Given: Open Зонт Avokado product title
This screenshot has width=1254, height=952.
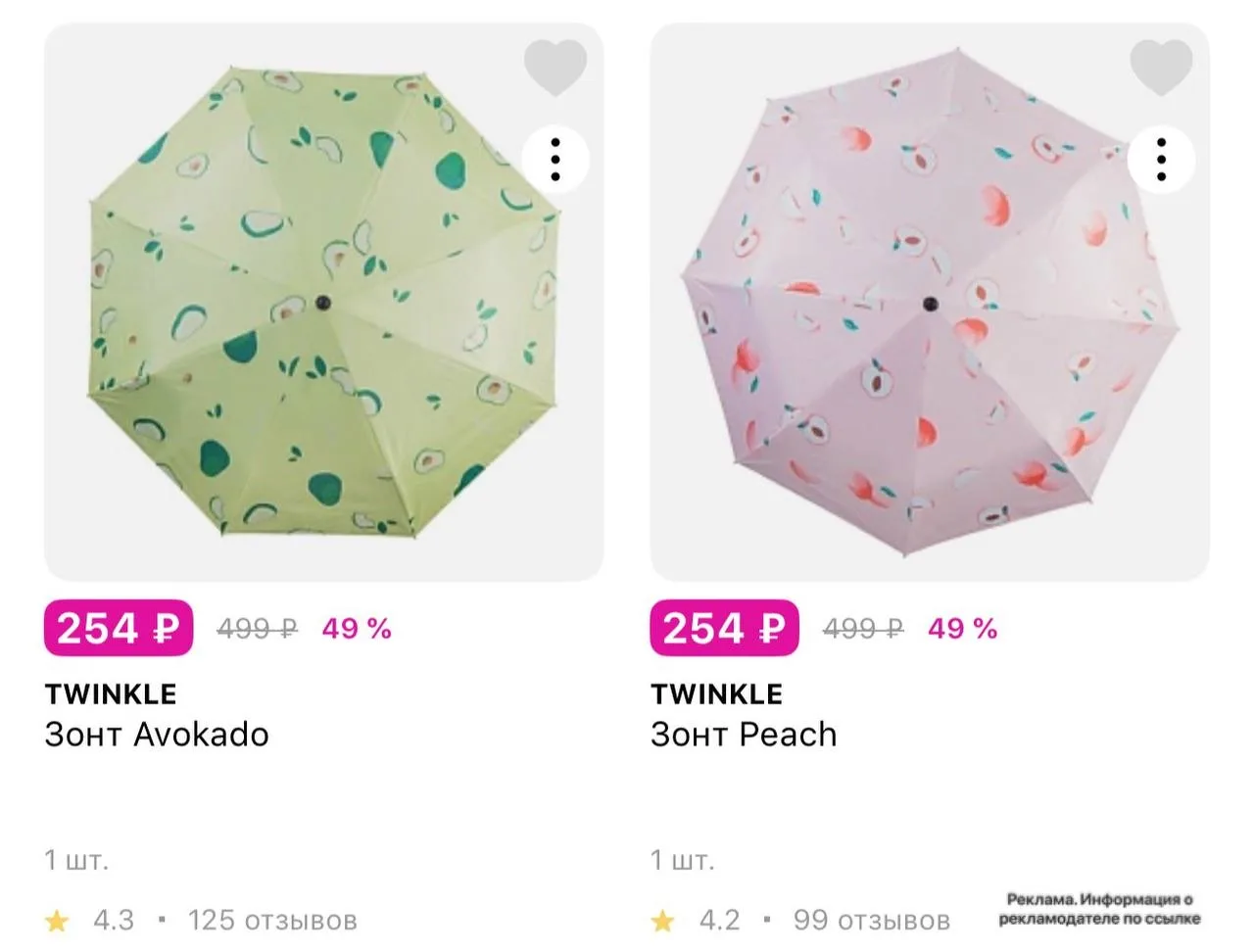Looking at the screenshot, I should point(157,735).
